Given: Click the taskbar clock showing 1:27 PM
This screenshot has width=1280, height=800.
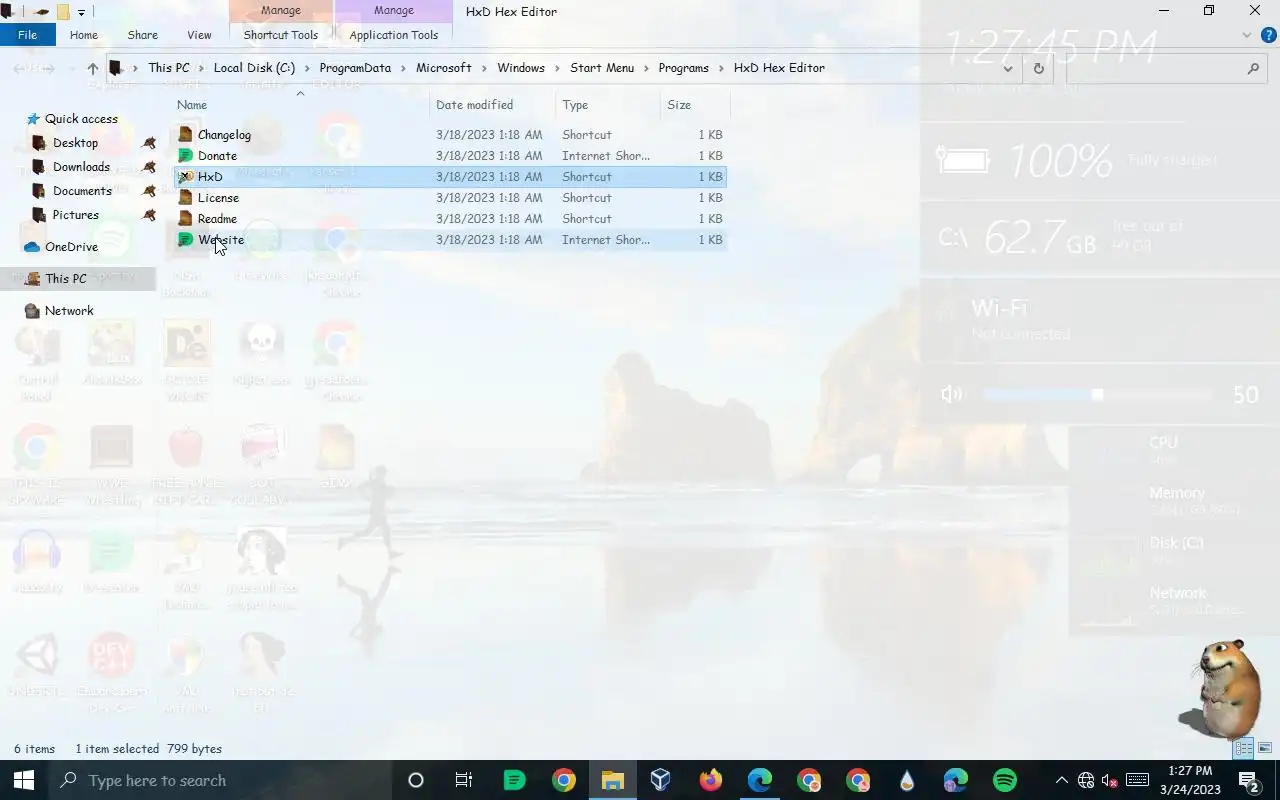Looking at the screenshot, I should [1190, 780].
